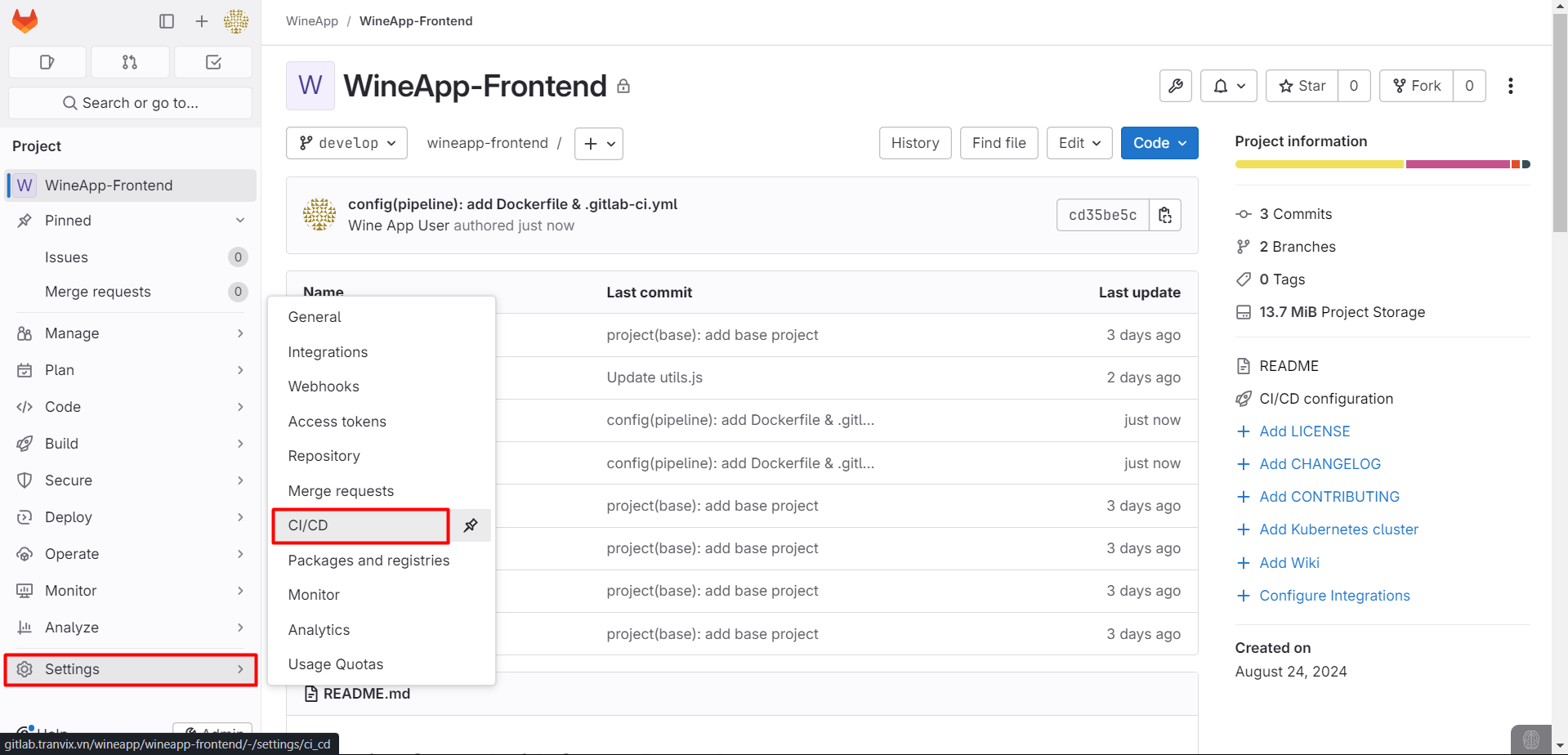Copy the commit SHA cd35be5c
The width and height of the screenshot is (1568, 755).
[x=1165, y=215]
